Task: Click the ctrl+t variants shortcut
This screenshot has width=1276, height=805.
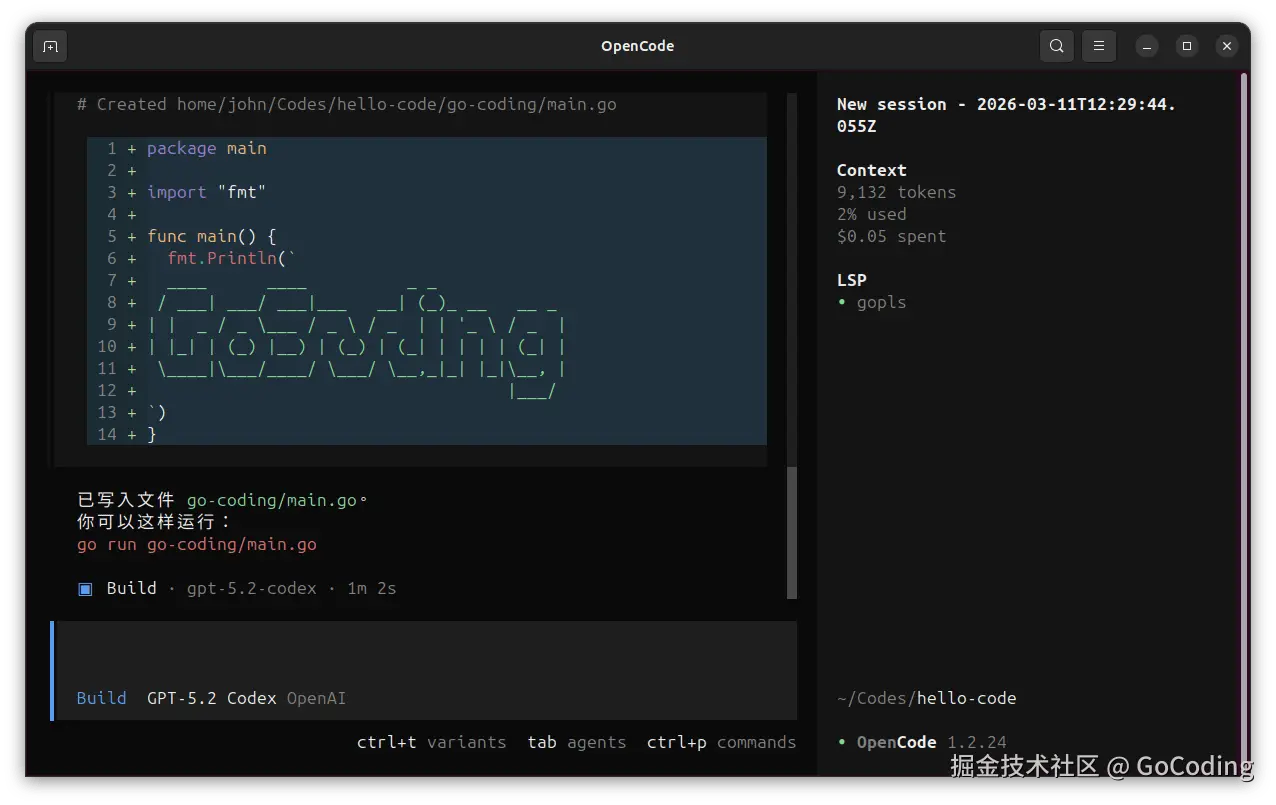Action: point(431,742)
